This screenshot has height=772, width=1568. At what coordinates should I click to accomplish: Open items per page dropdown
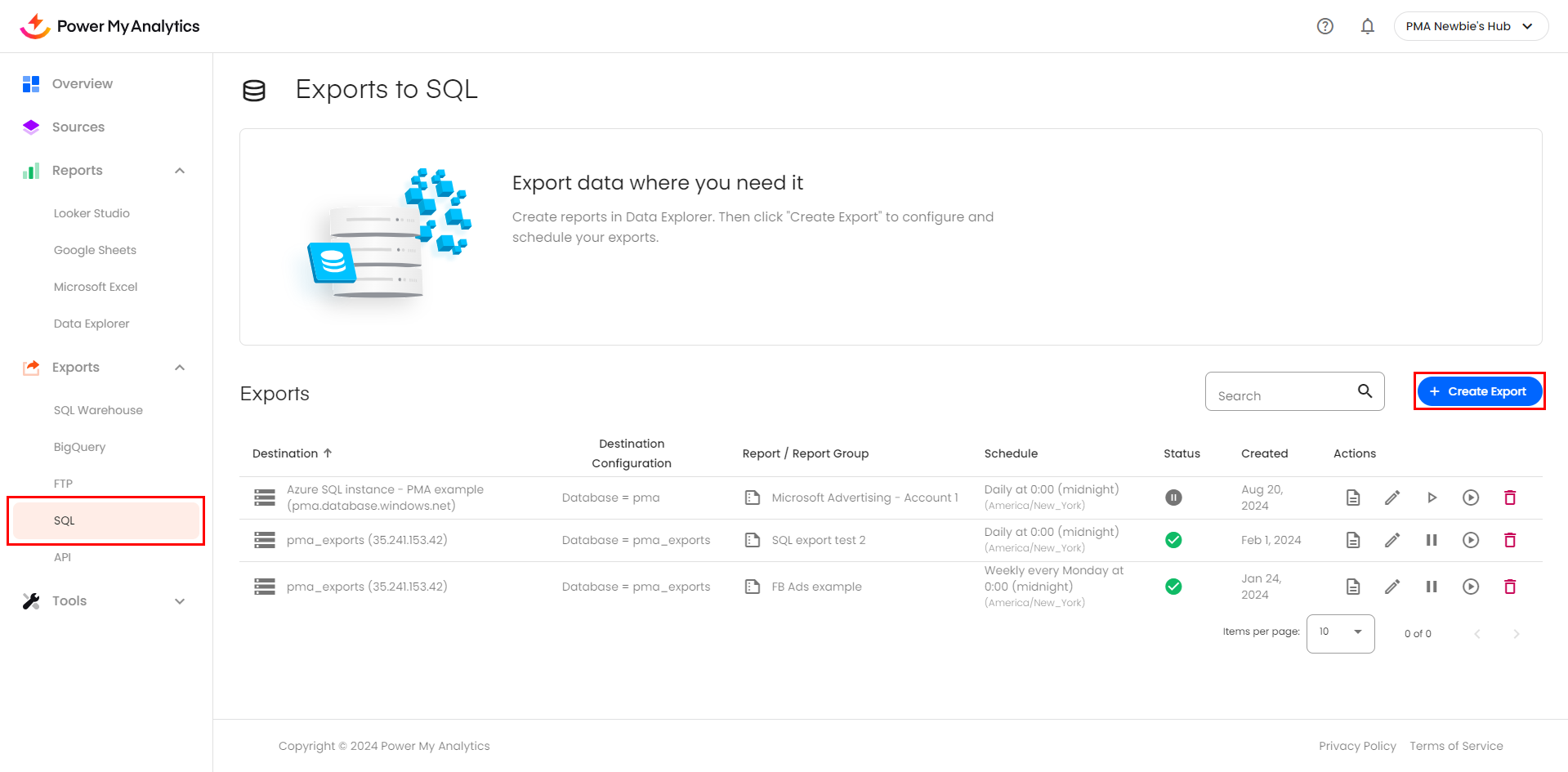point(1340,632)
